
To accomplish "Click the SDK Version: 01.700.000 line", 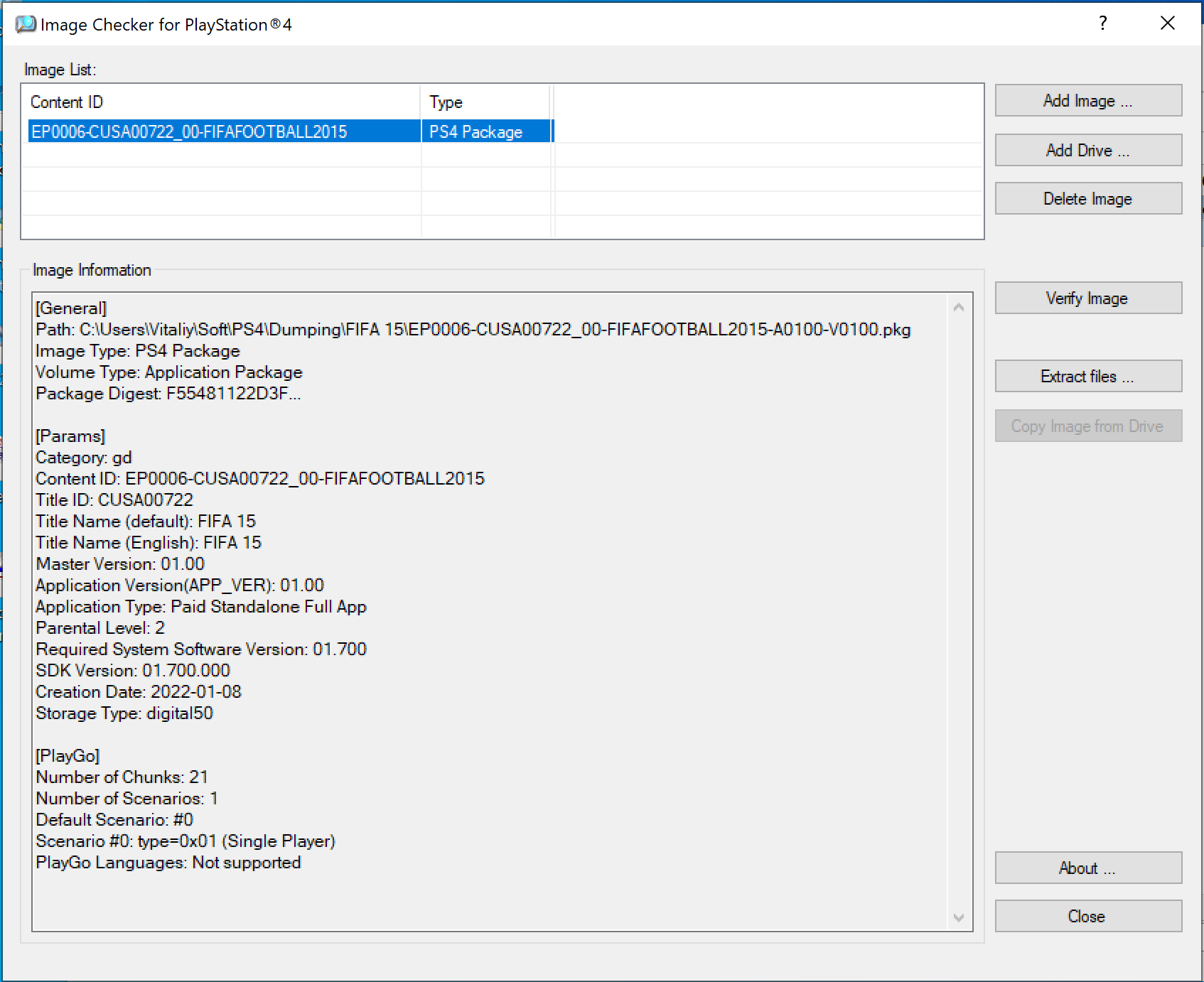I will pyautogui.click(x=133, y=671).
